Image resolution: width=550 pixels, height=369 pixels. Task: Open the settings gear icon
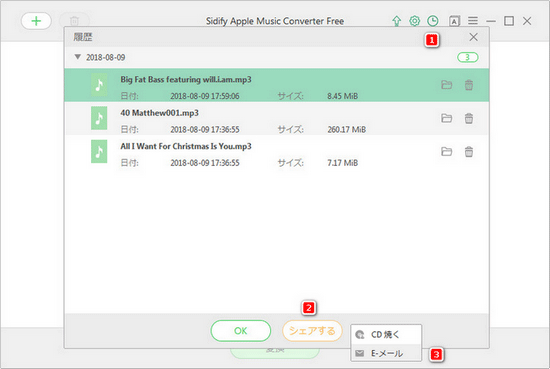coord(415,21)
